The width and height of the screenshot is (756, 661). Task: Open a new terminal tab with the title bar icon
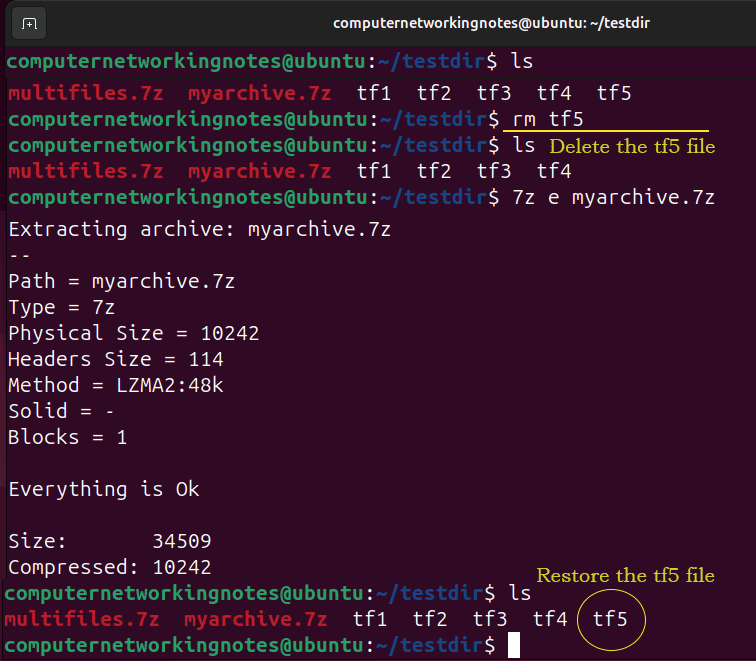coord(29,23)
